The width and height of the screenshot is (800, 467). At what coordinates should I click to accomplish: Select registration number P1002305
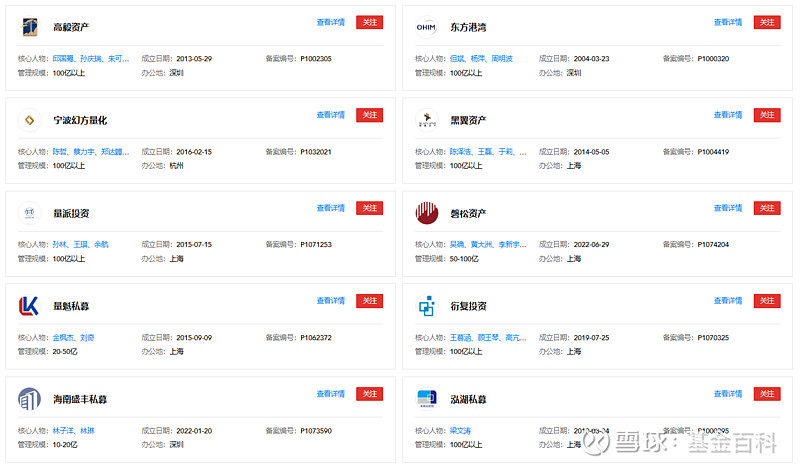[x=316, y=59]
